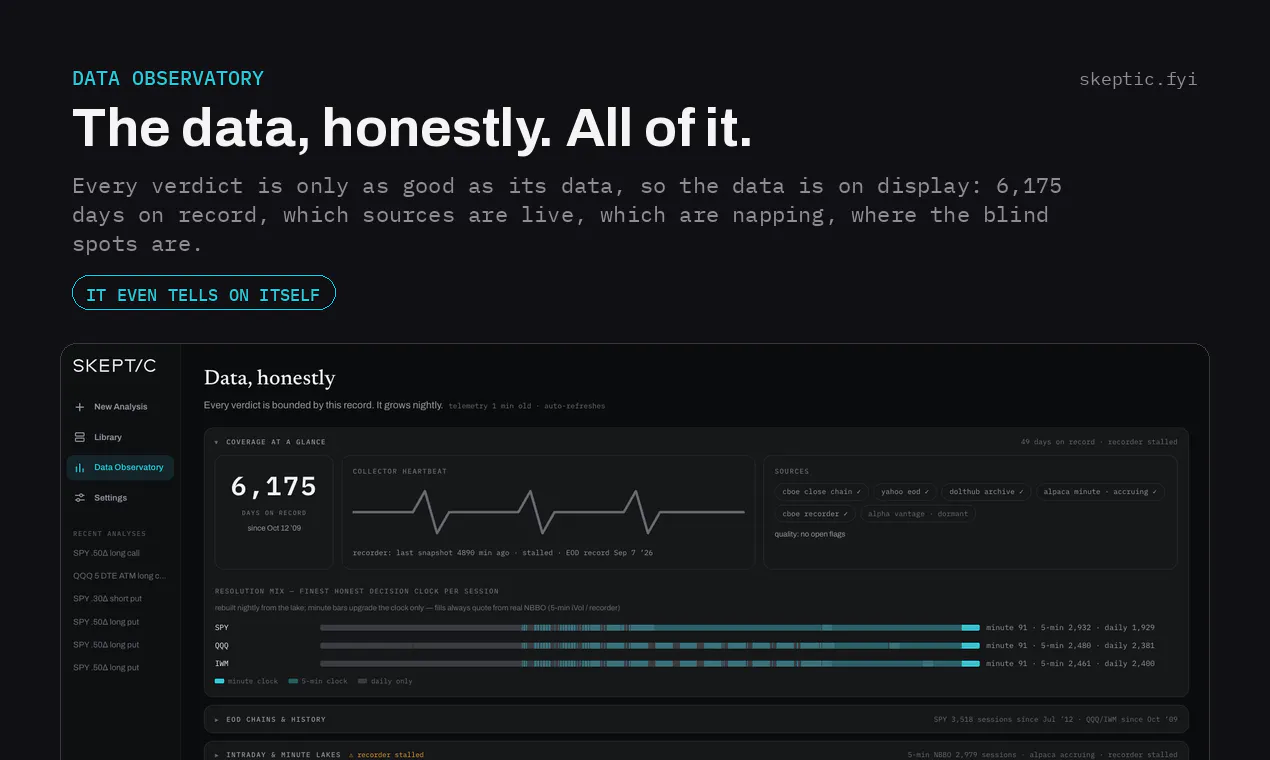Click the yahoo eod source chip
Screen dimensions: 1270x760
[905, 492]
